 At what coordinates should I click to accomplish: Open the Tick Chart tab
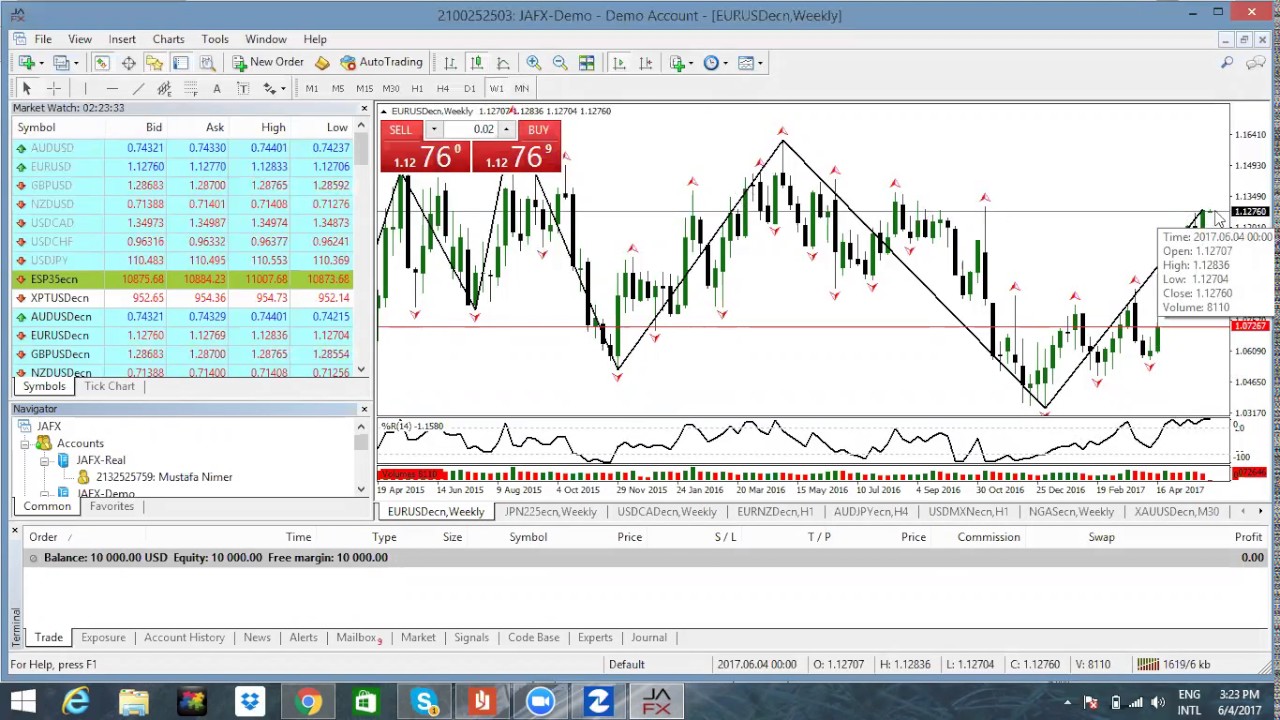click(109, 386)
